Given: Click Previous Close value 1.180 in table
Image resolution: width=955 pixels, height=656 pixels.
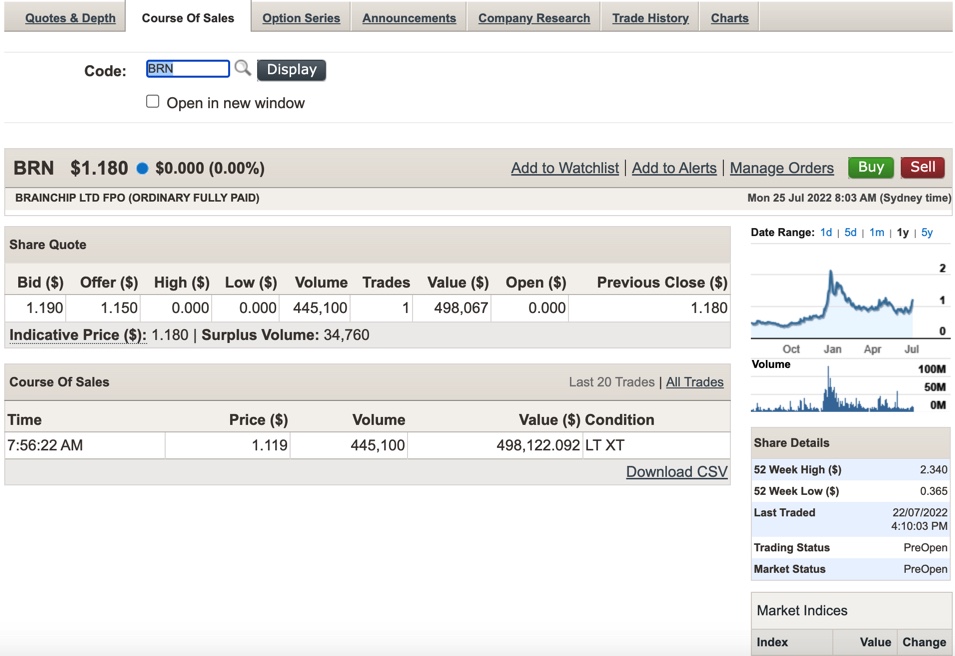Looking at the screenshot, I should pyautogui.click(x=708, y=308).
